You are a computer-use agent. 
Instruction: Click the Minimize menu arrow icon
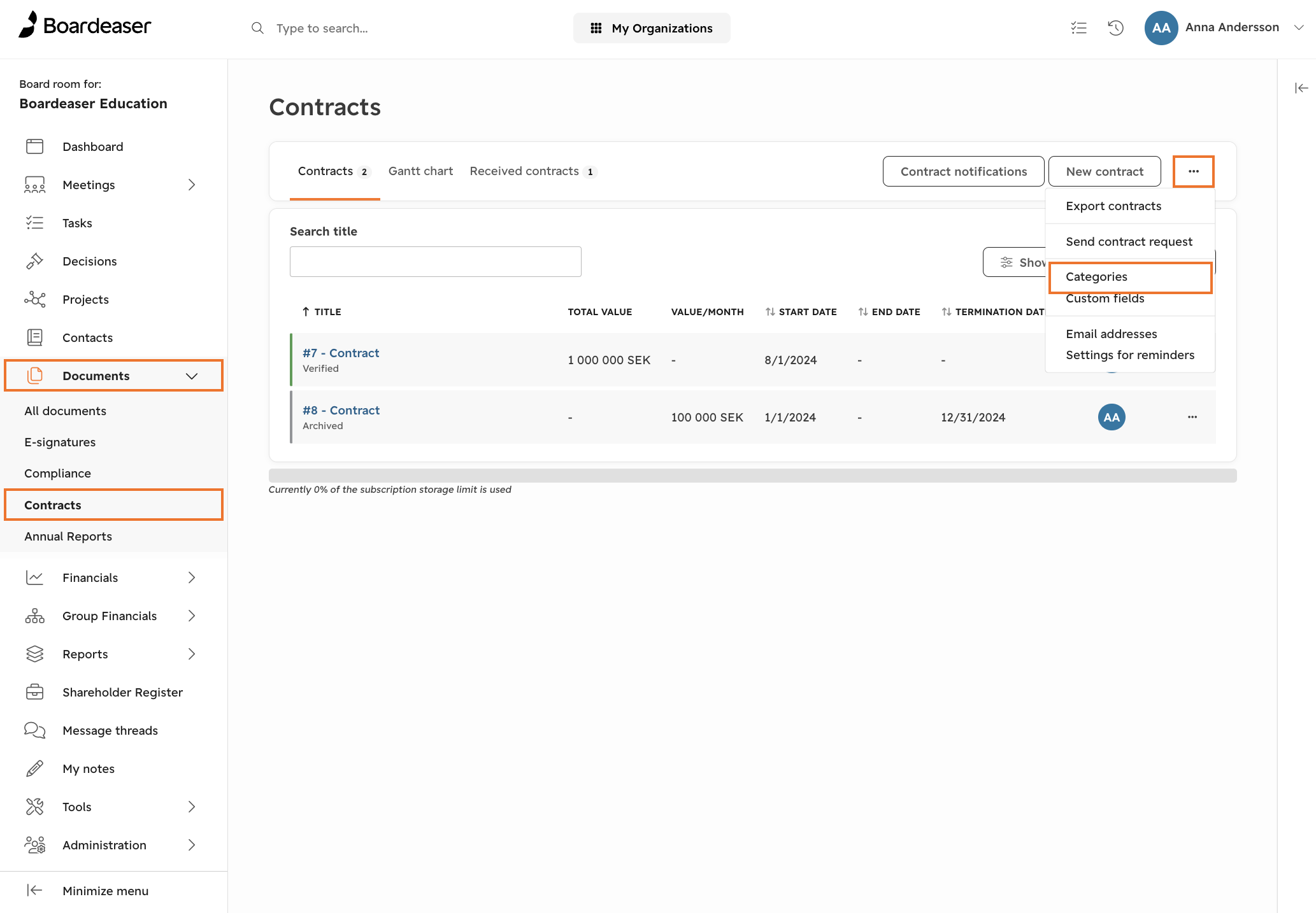(x=34, y=890)
